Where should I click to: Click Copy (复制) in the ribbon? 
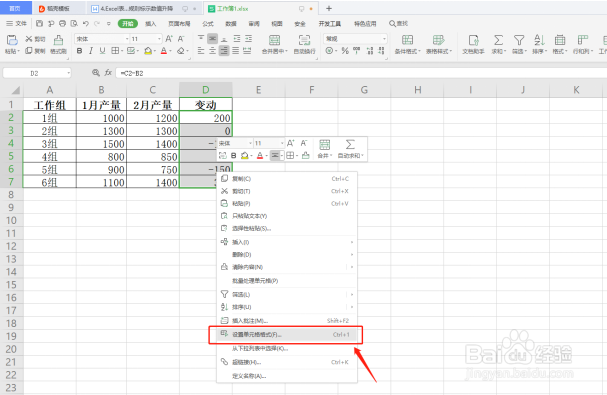[35, 51]
